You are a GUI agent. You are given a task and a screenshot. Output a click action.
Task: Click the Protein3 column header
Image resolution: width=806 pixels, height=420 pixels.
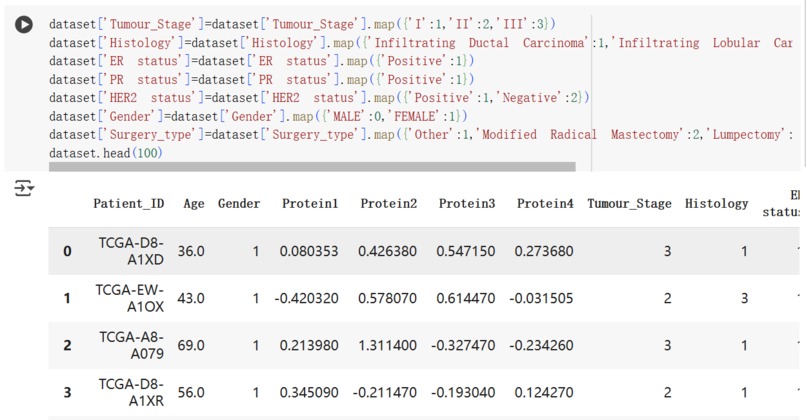(x=467, y=204)
